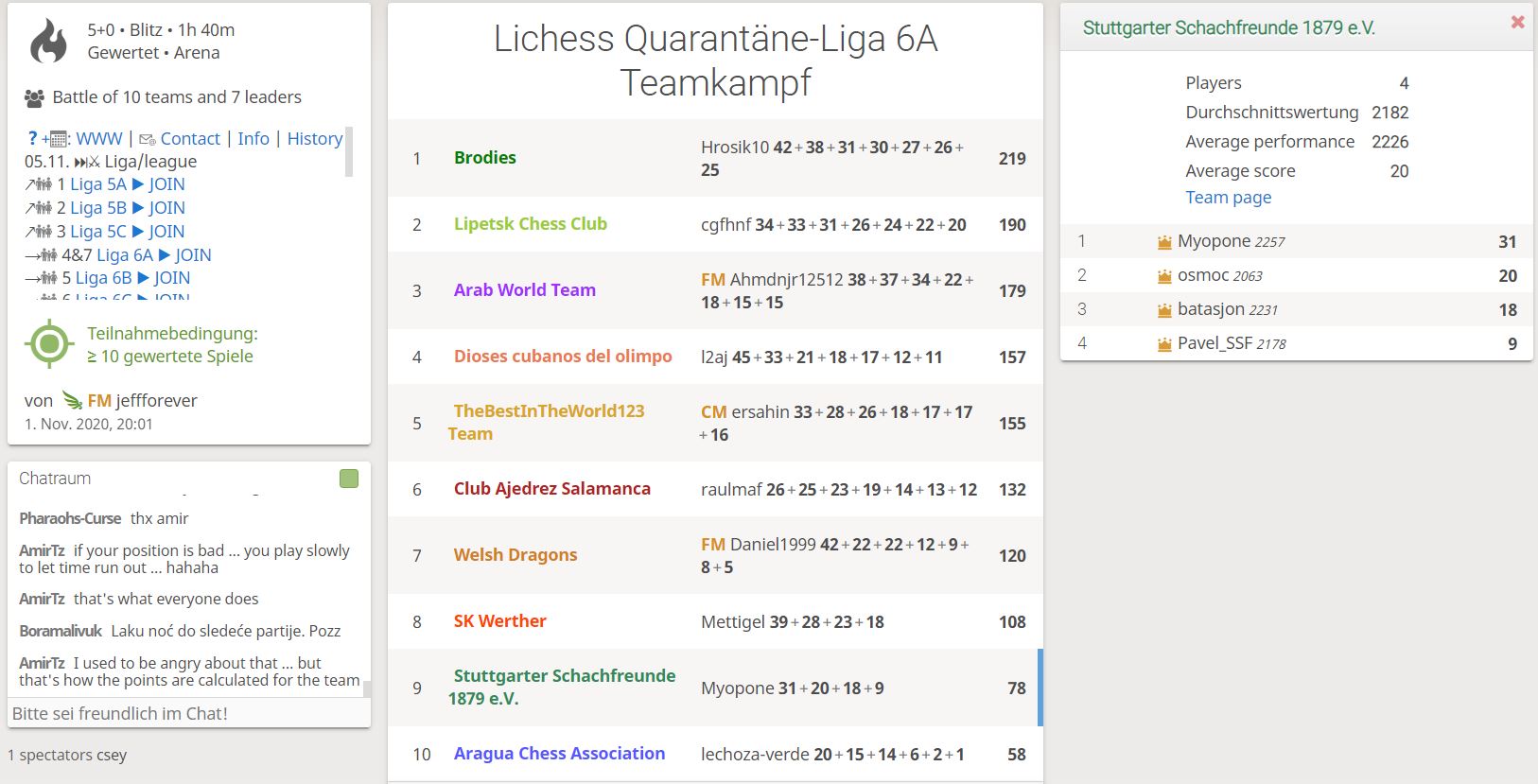1538x784 pixels.
Task: Click the crown icon beside Myopone
Action: click(1164, 242)
